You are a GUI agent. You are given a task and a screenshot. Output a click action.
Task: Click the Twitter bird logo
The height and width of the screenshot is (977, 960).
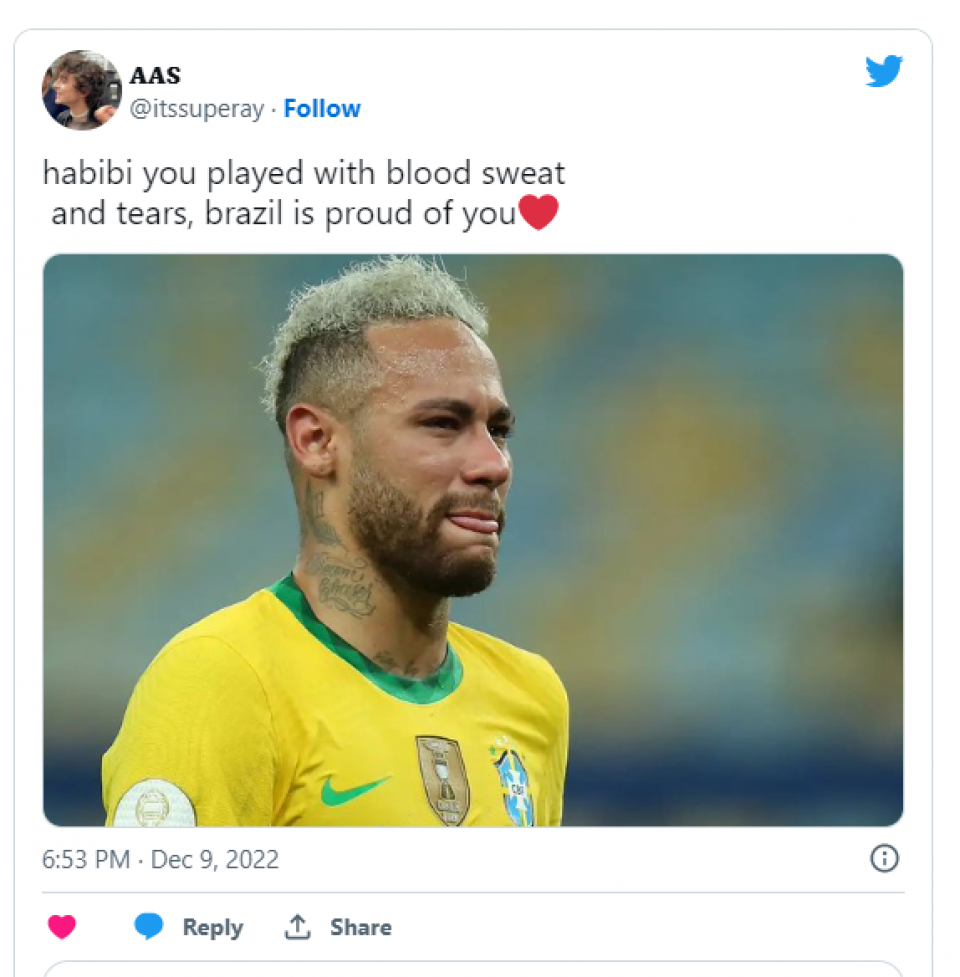884,71
